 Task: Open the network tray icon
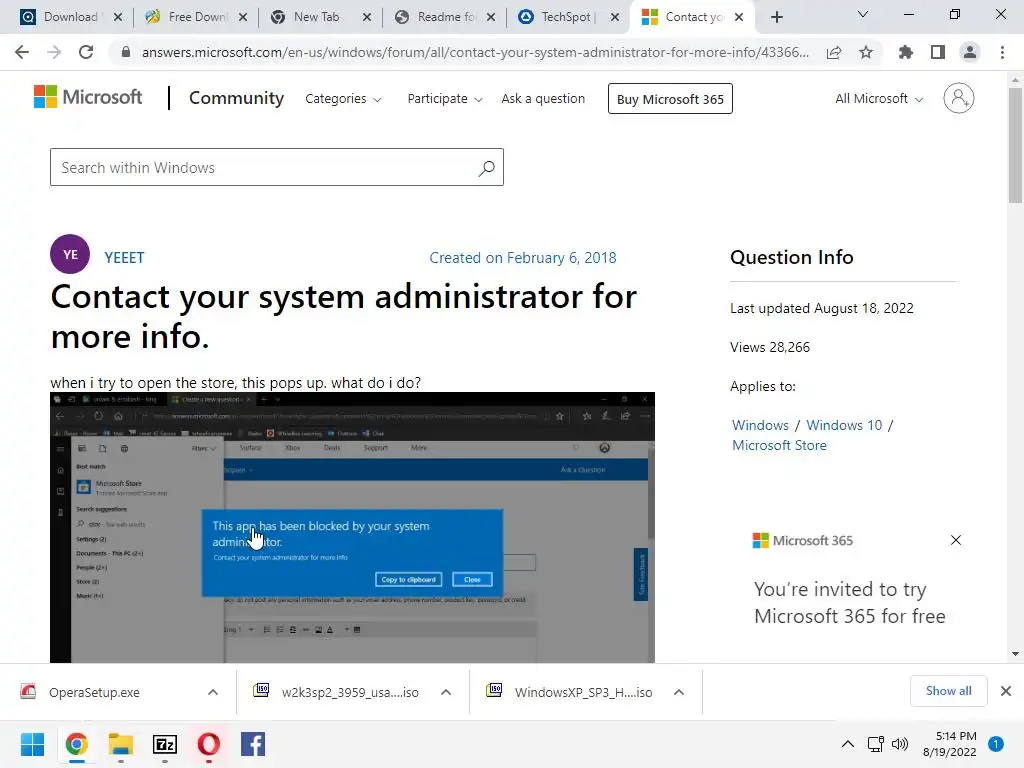(x=876, y=744)
